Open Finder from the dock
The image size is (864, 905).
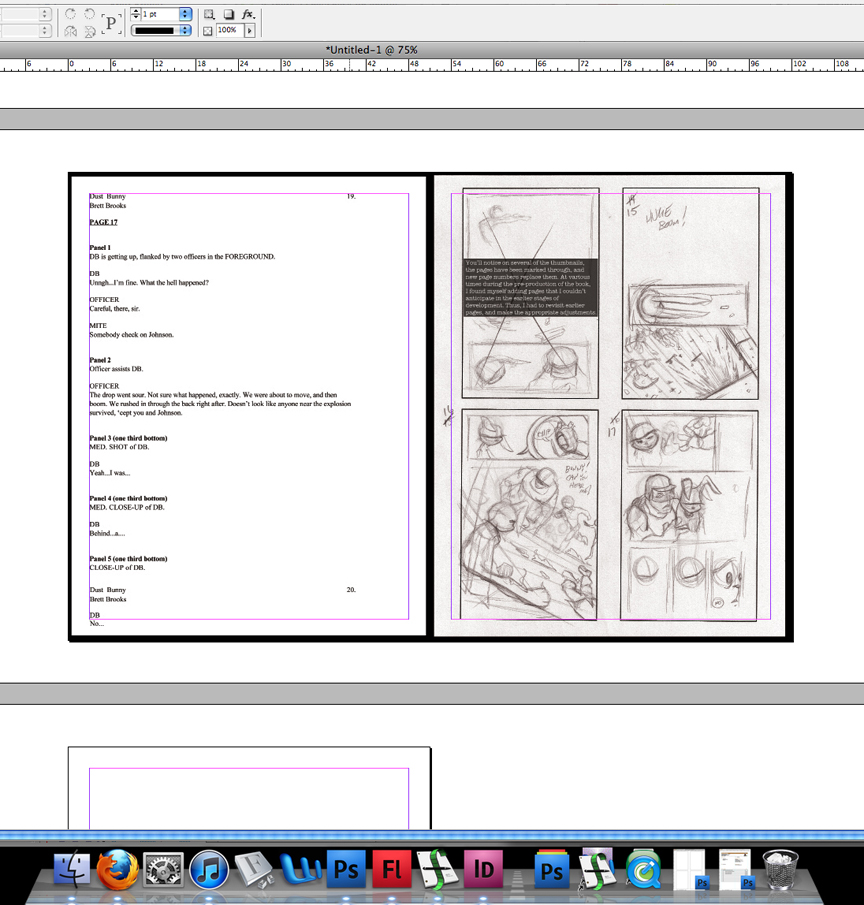pos(72,870)
